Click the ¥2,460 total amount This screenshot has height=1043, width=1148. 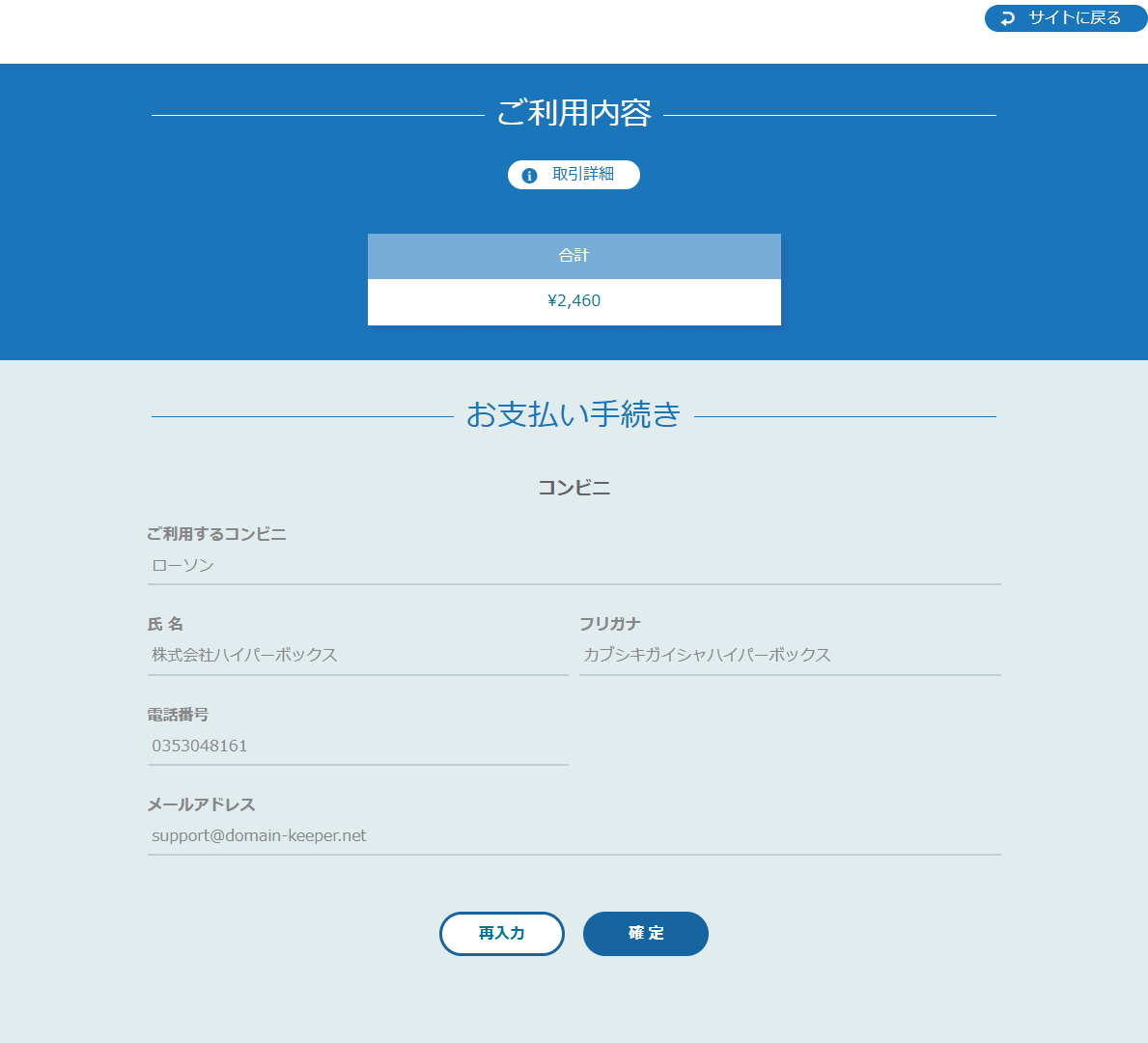[x=574, y=301]
